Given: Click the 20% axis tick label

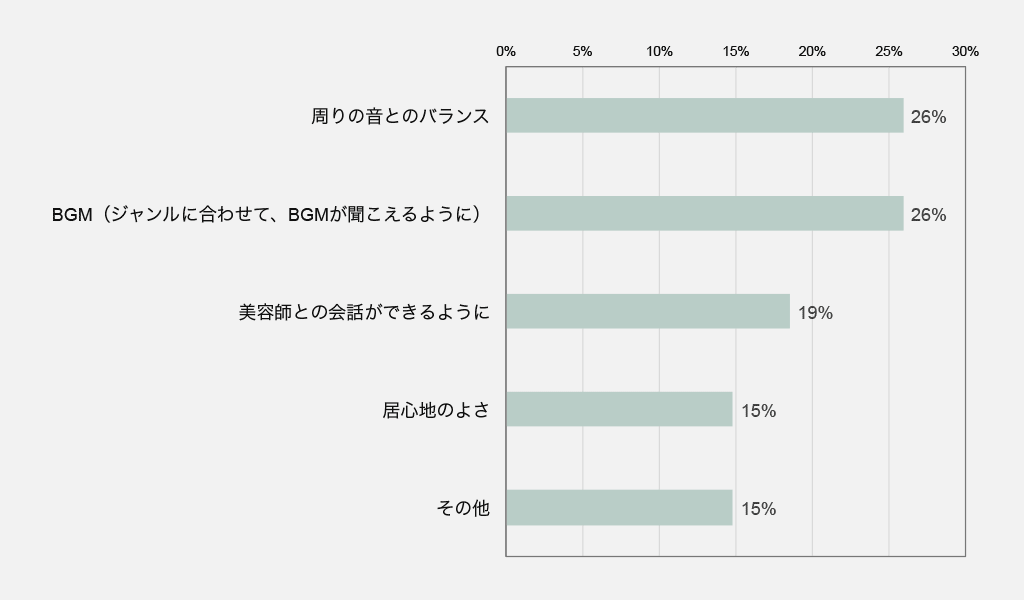Looking at the screenshot, I should point(812,51).
